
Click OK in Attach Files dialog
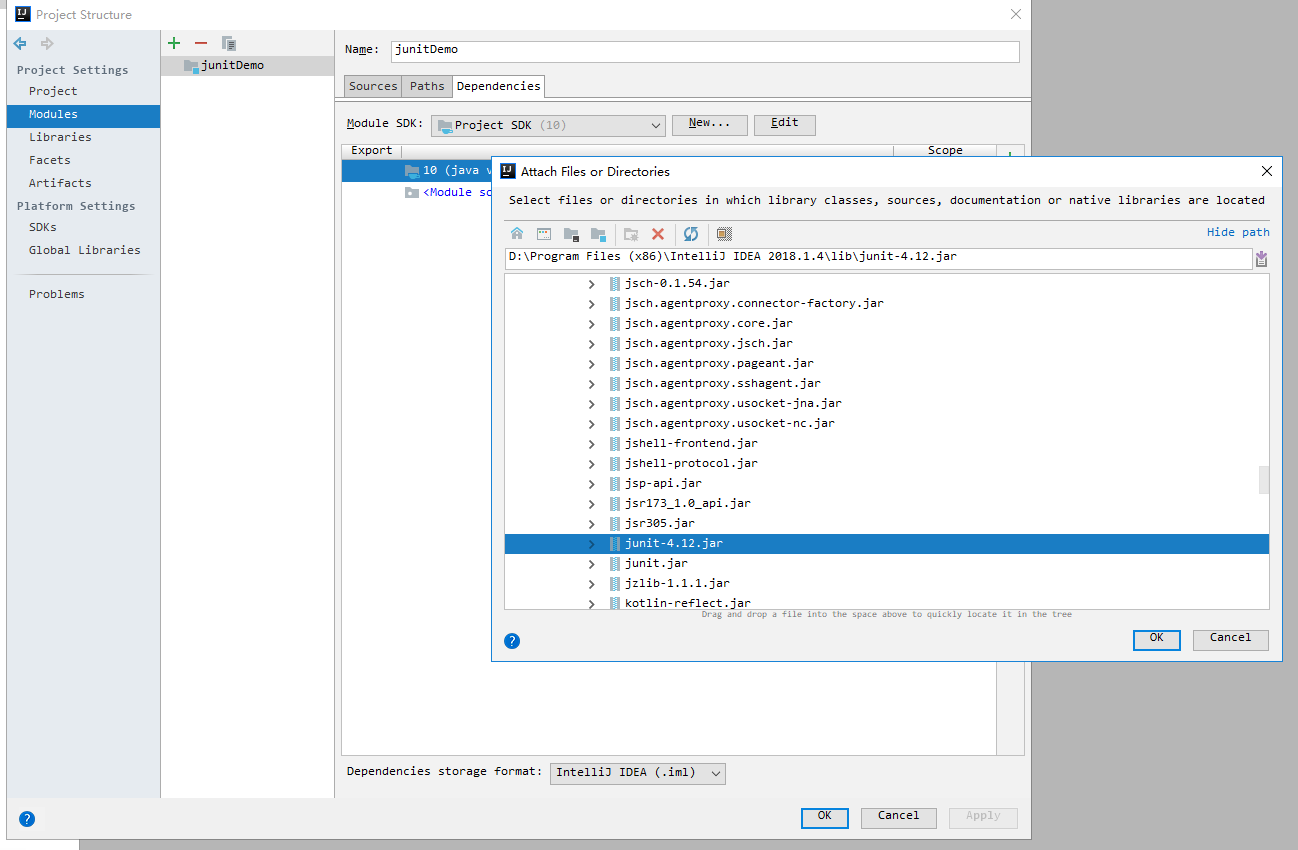1157,640
